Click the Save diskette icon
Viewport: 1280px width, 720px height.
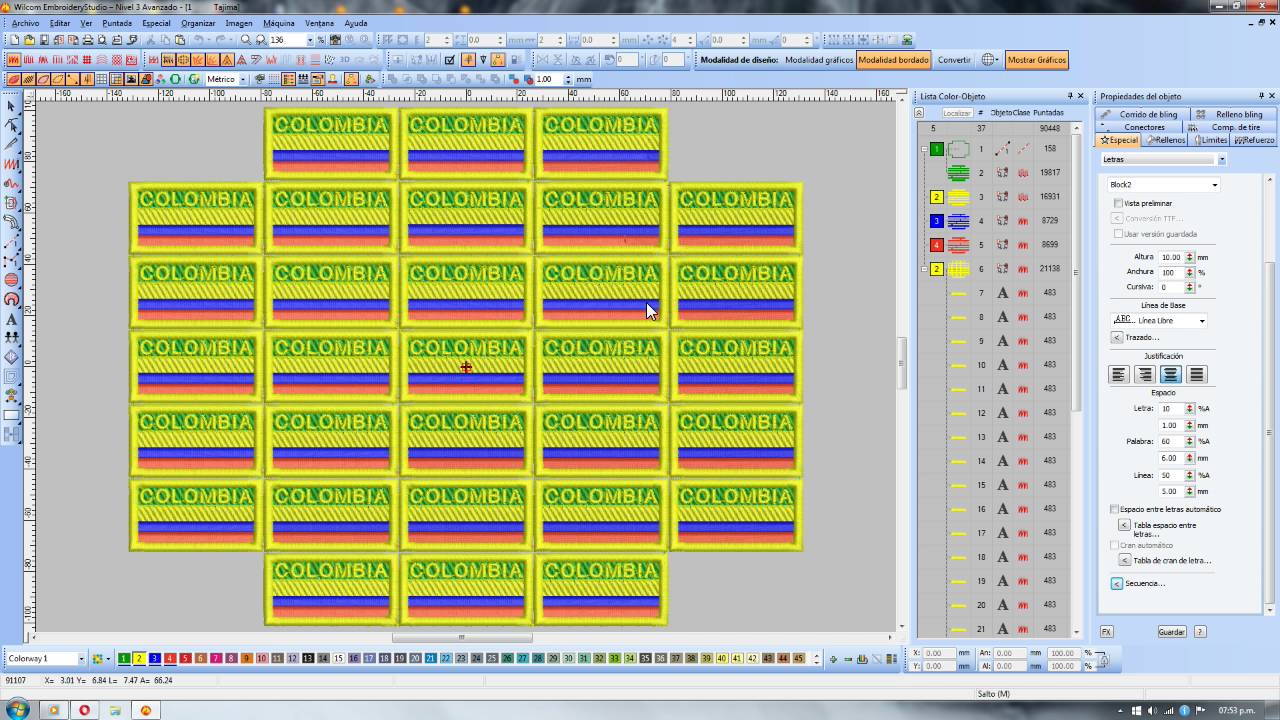(44, 40)
